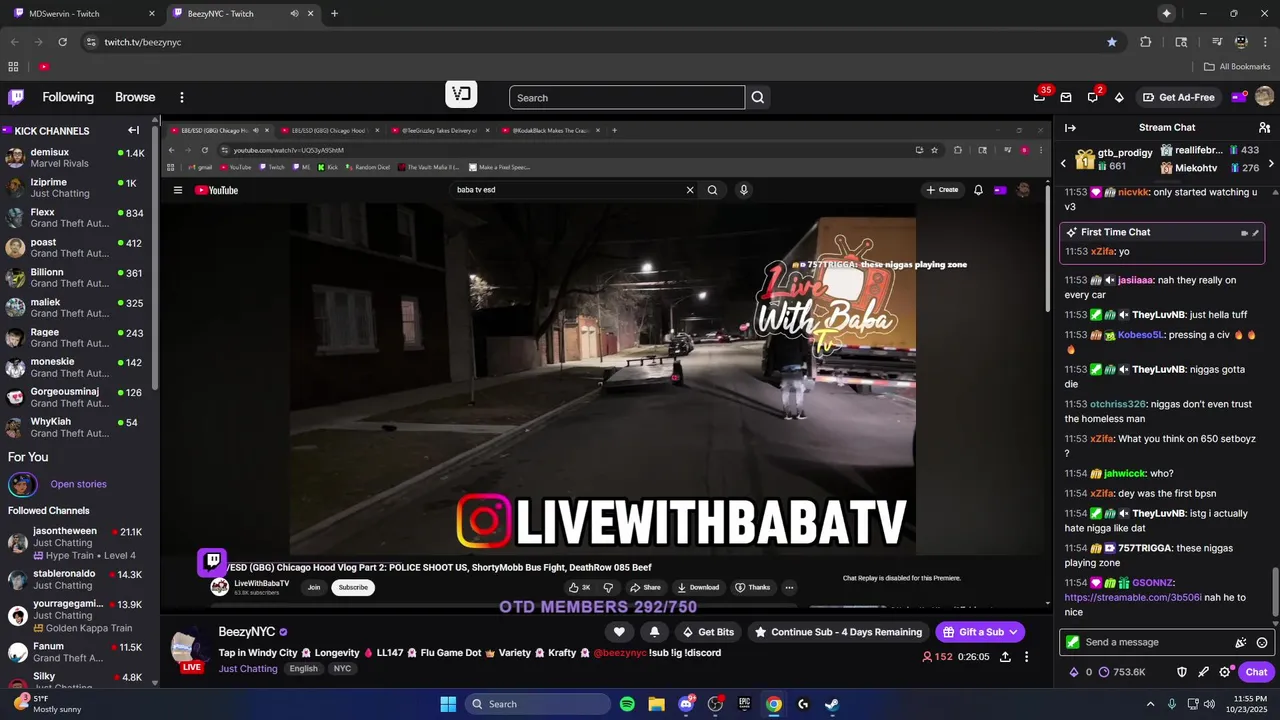Show previous gift leaderboard entry
This screenshot has width=1280, height=720.
(1063, 162)
